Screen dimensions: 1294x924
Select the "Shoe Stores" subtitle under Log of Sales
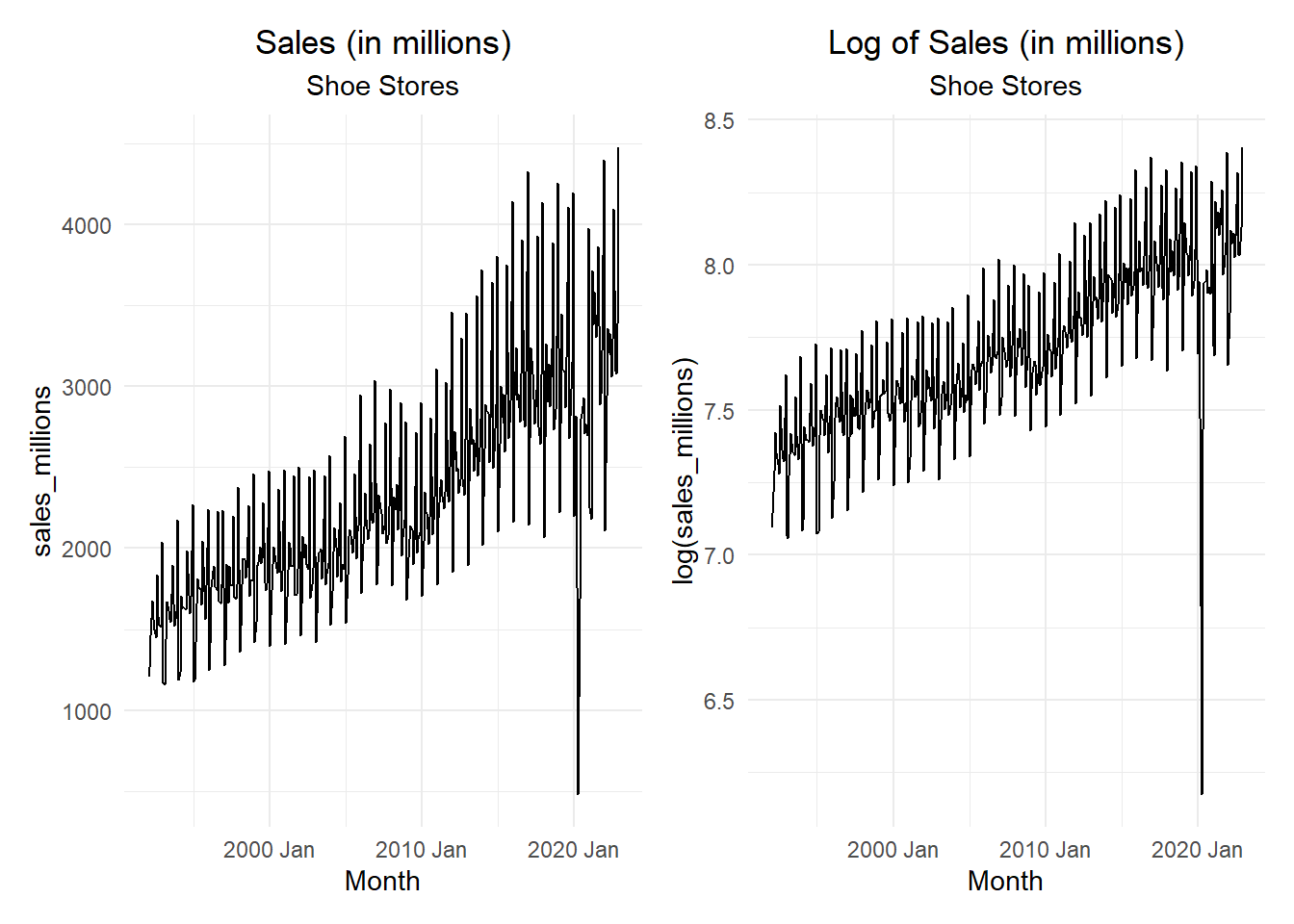[x=1005, y=87]
